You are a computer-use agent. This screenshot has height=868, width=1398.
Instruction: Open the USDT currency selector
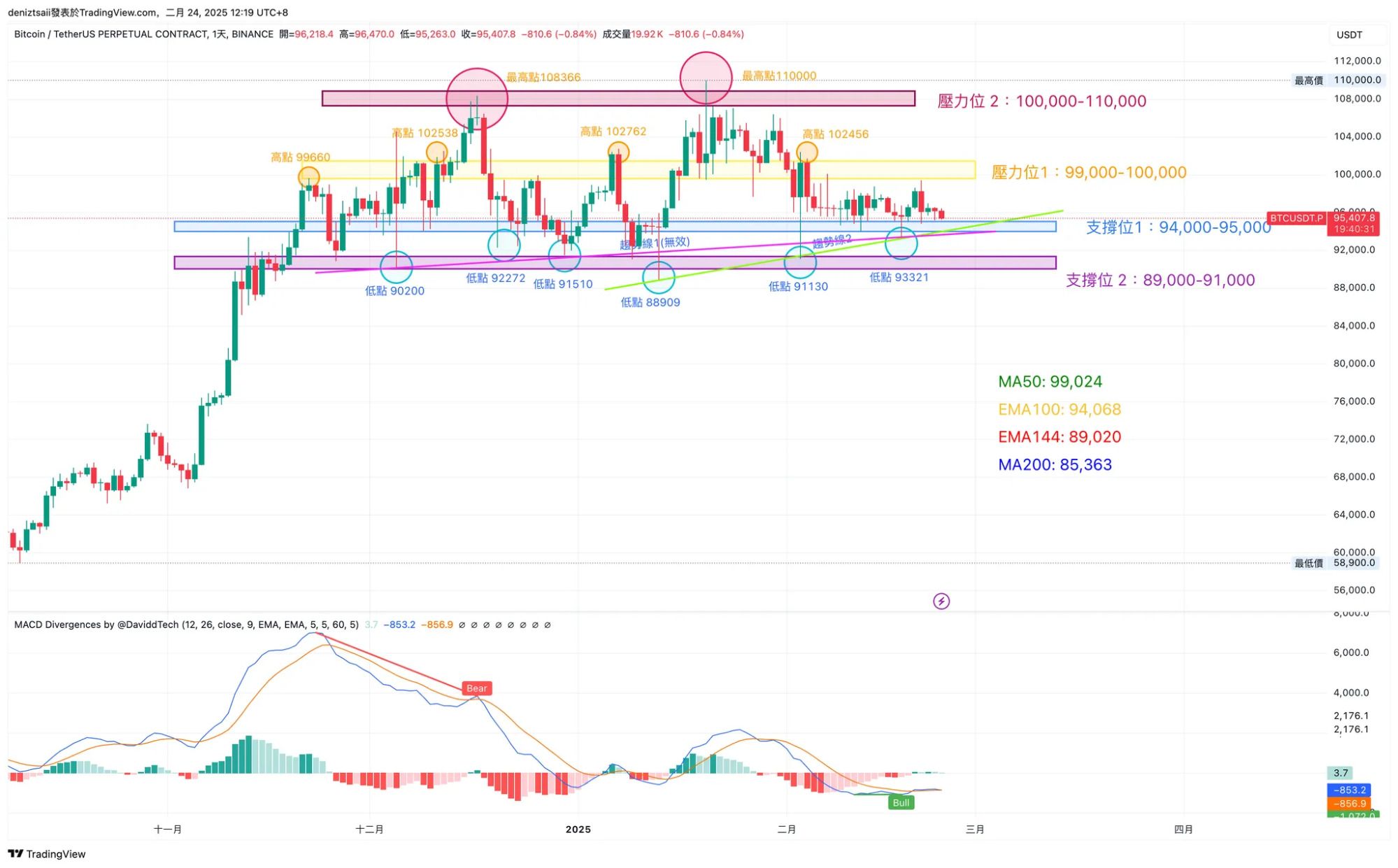pos(1349,35)
